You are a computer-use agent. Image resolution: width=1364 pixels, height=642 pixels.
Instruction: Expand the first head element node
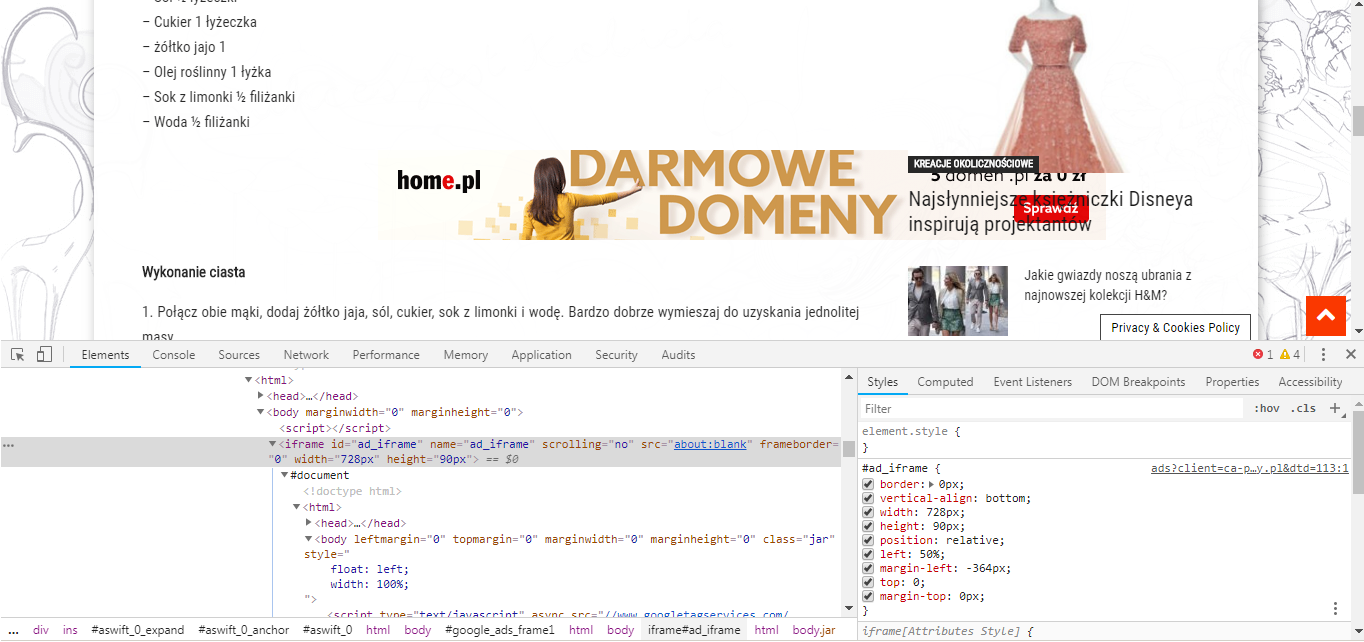tap(261, 396)
